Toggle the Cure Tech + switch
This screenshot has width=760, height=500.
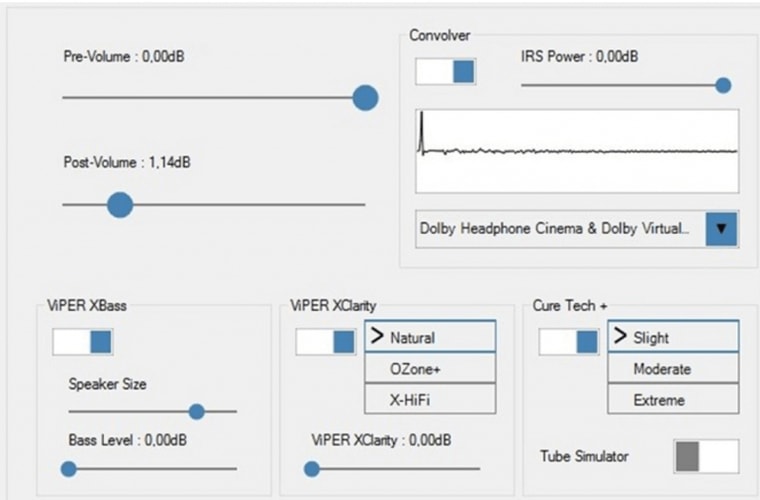(569, 342)
